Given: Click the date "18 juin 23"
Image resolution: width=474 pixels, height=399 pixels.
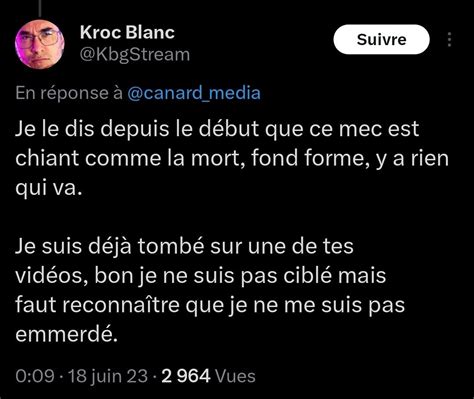Looking at the screenshot, I should [108, 376].
